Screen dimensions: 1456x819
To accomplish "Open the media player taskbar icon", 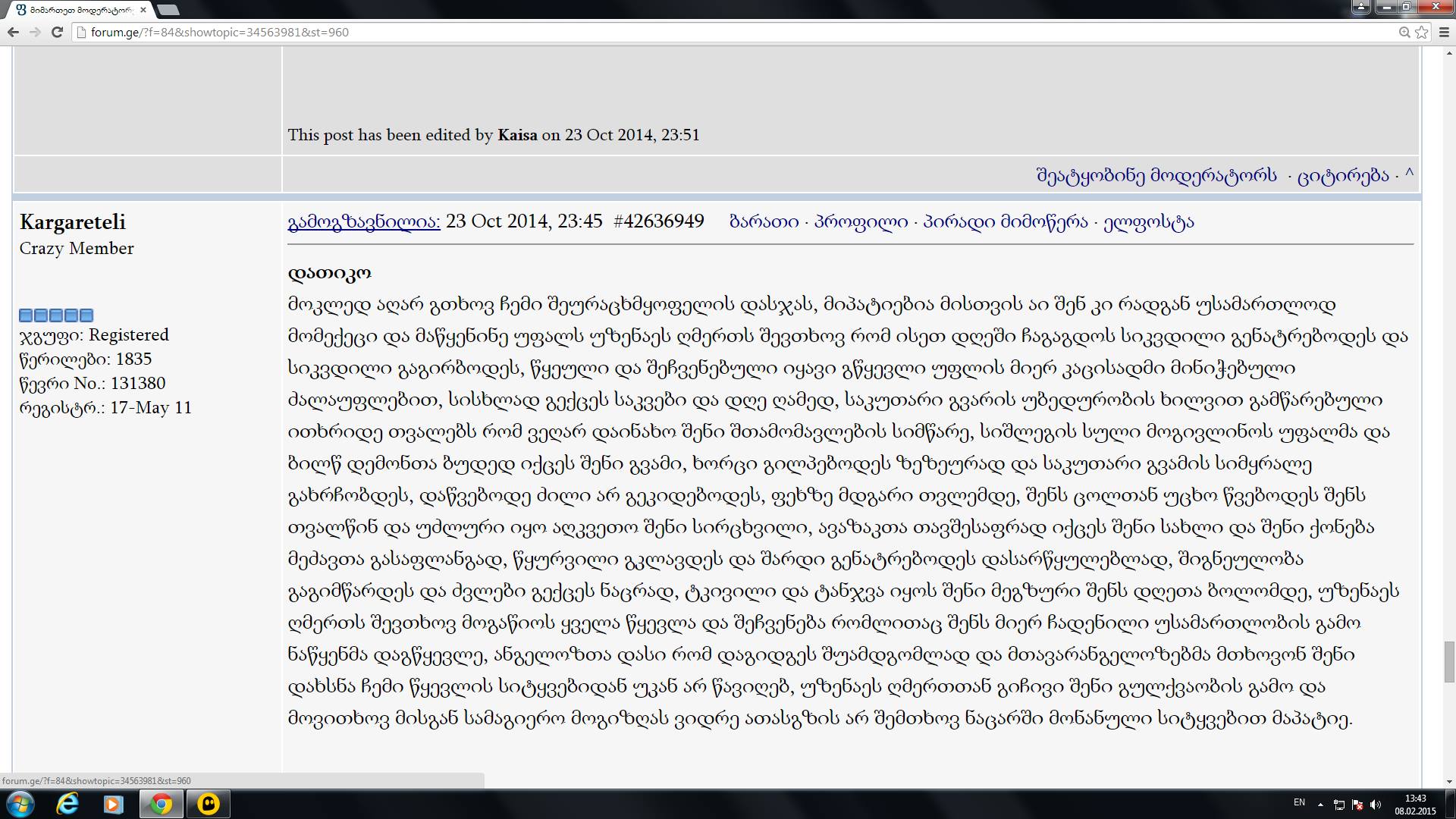I will (x=114, y=804).
